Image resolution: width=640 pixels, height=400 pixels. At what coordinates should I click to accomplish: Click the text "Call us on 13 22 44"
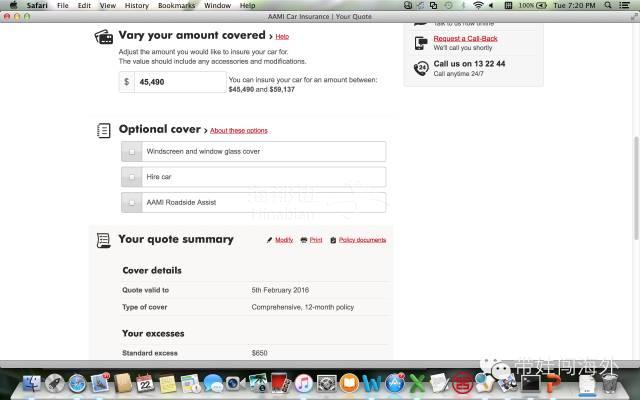click(x=469, y=64)
